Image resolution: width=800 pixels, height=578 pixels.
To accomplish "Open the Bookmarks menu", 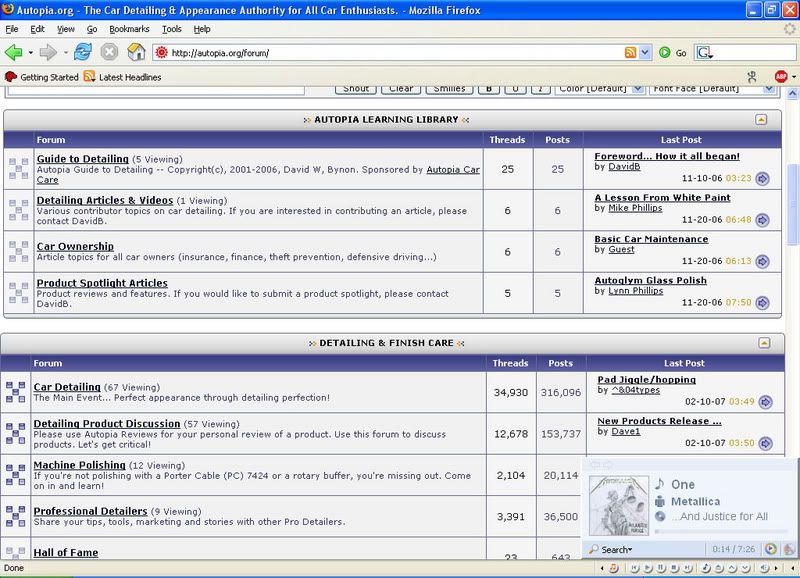I will [x=129, y=29].
